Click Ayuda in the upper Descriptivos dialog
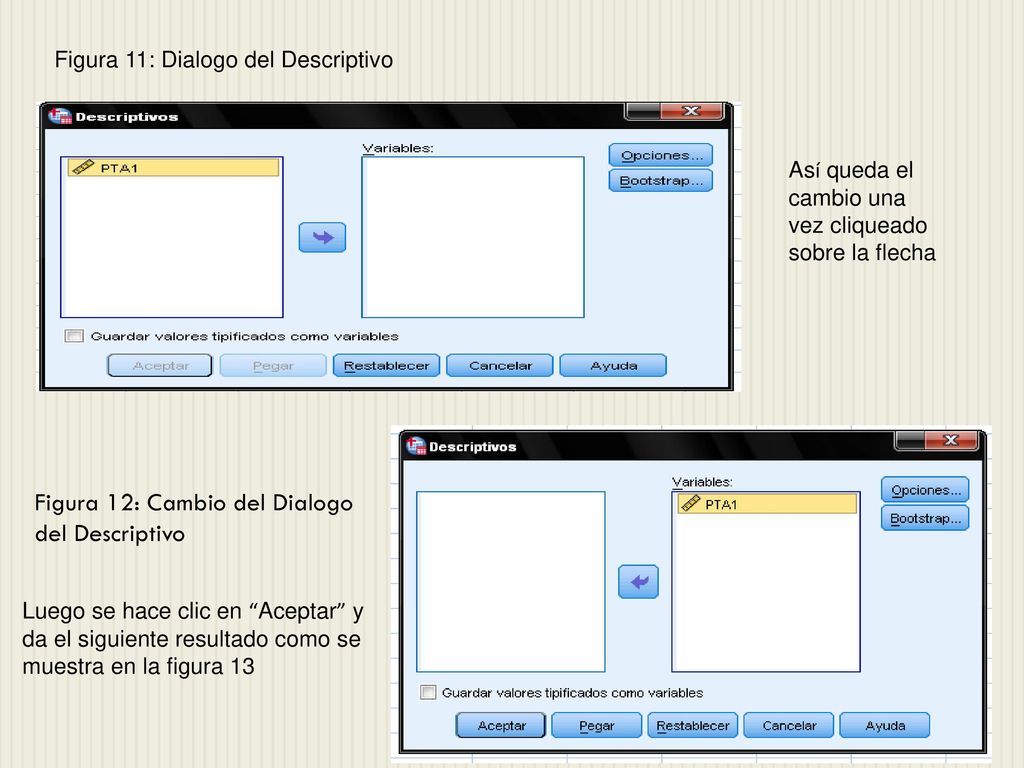 pos(613,366)
